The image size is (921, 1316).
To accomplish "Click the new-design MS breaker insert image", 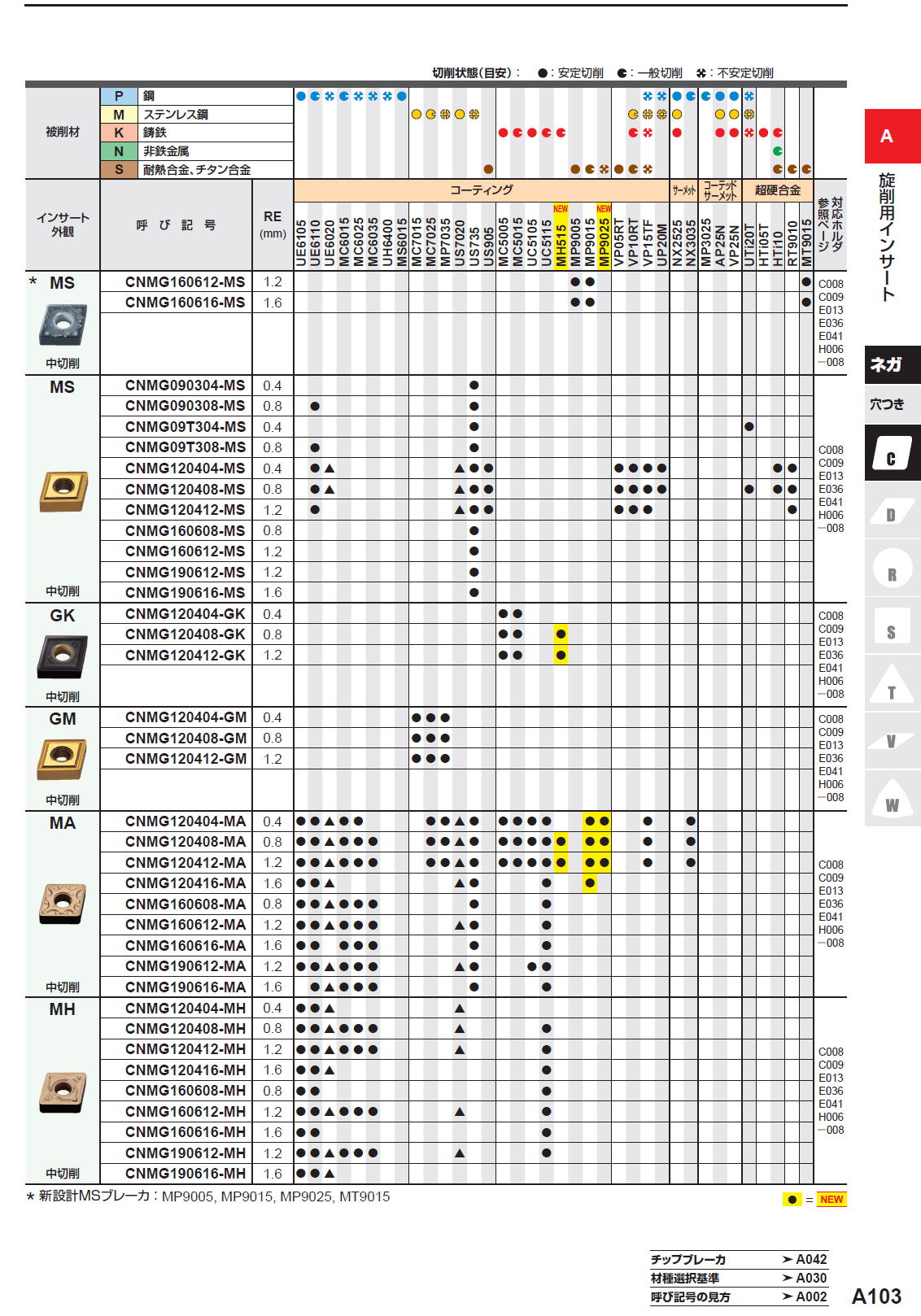I will coord(63,324).
